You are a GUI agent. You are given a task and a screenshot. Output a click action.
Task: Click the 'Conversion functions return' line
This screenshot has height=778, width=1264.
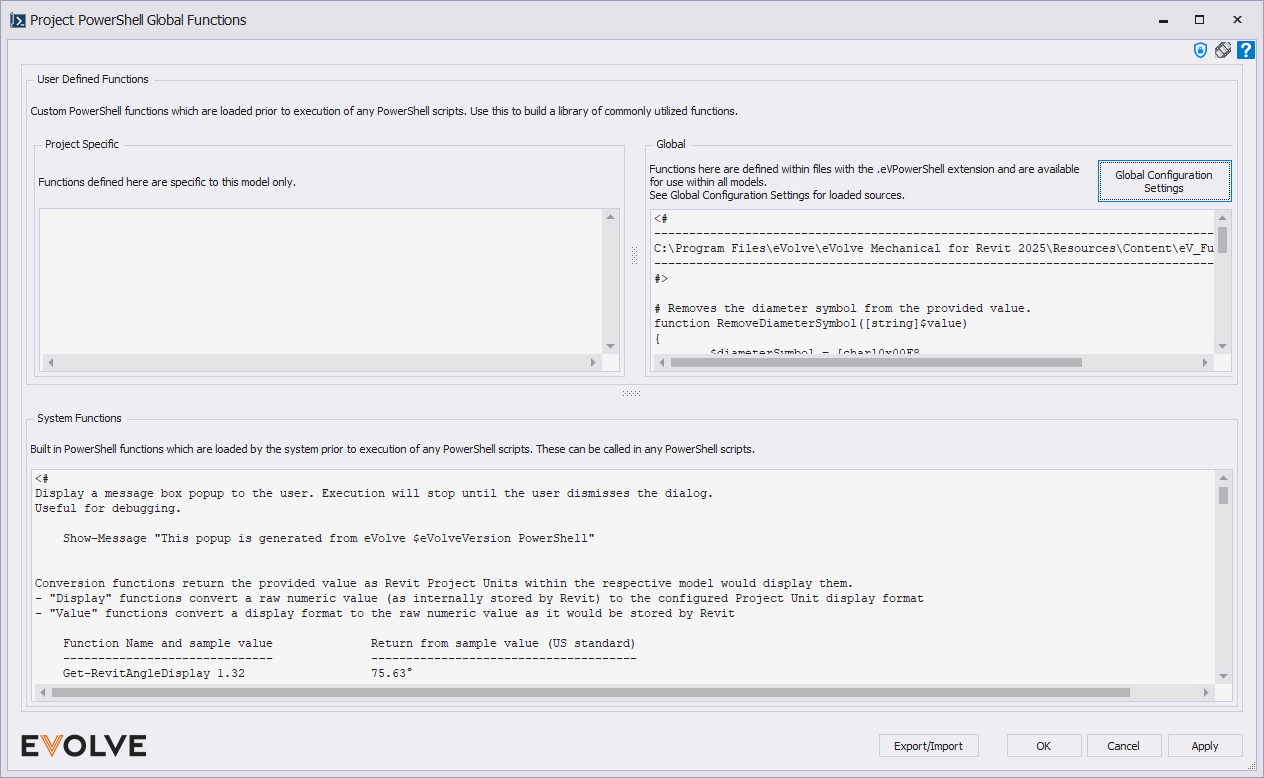pyautogui.click(x=444, y=583)
